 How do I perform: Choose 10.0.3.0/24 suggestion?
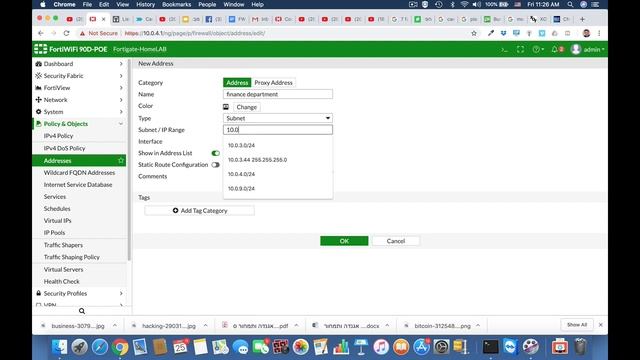point(241,145)
